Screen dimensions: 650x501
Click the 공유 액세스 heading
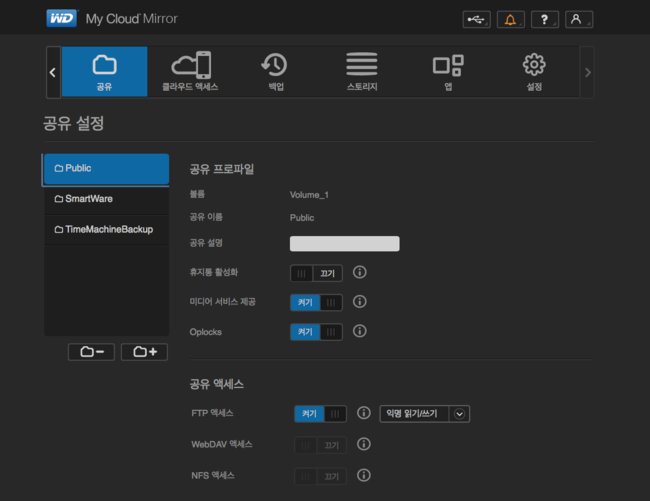click(x=217, y=384)
